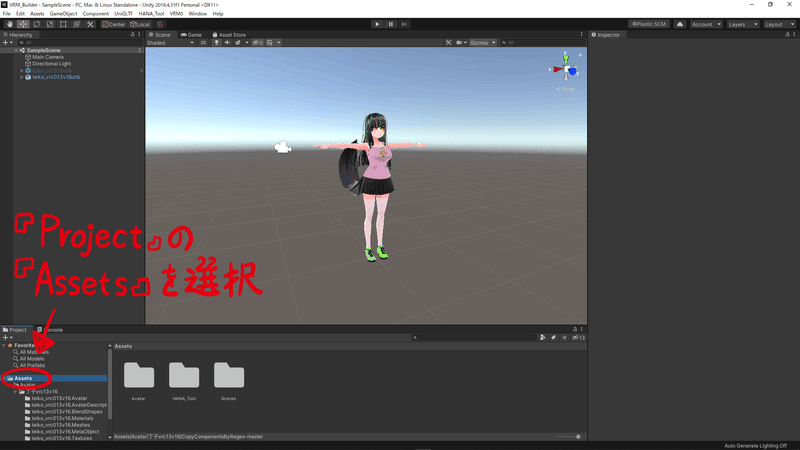Toggle scene lighting bulb icon
This screenshot has height=450, width=800.
216,43
